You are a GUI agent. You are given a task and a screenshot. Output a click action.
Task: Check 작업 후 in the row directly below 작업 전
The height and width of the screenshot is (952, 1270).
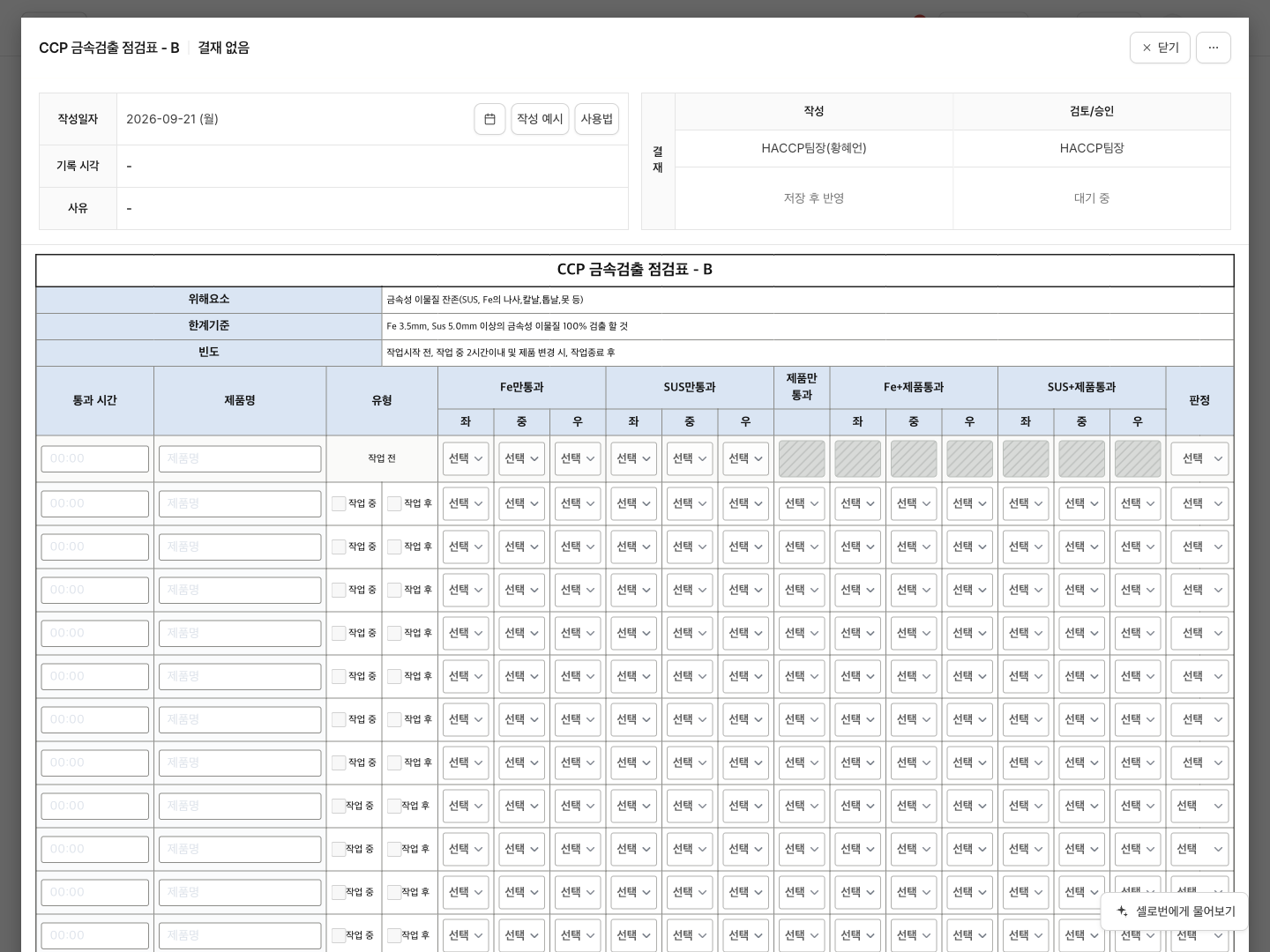coord(394,503)
